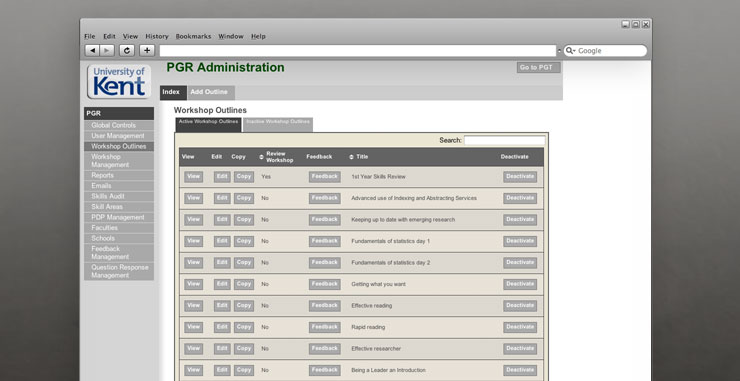740x381 pixels.
Task: Deactivate Fundamentals of statistics day 1
Action: coord(520,241)
